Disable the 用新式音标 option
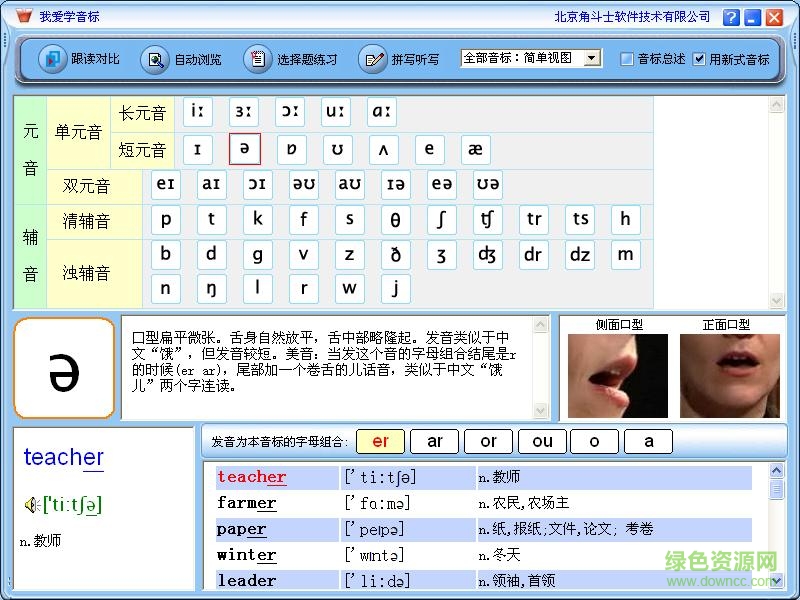The height and width of the screenshot is (600, 800). (699, 58)
